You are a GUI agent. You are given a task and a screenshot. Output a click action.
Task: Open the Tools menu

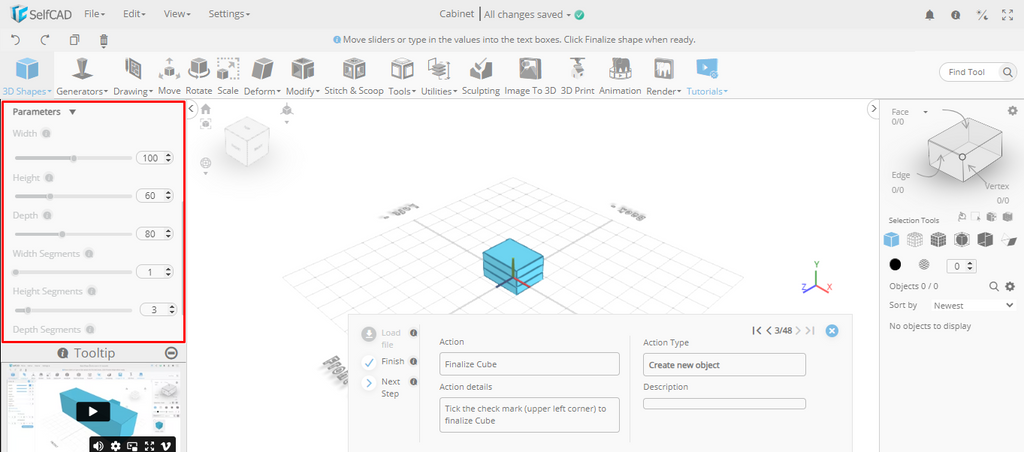pyautogui.click(x=402, y=76)
